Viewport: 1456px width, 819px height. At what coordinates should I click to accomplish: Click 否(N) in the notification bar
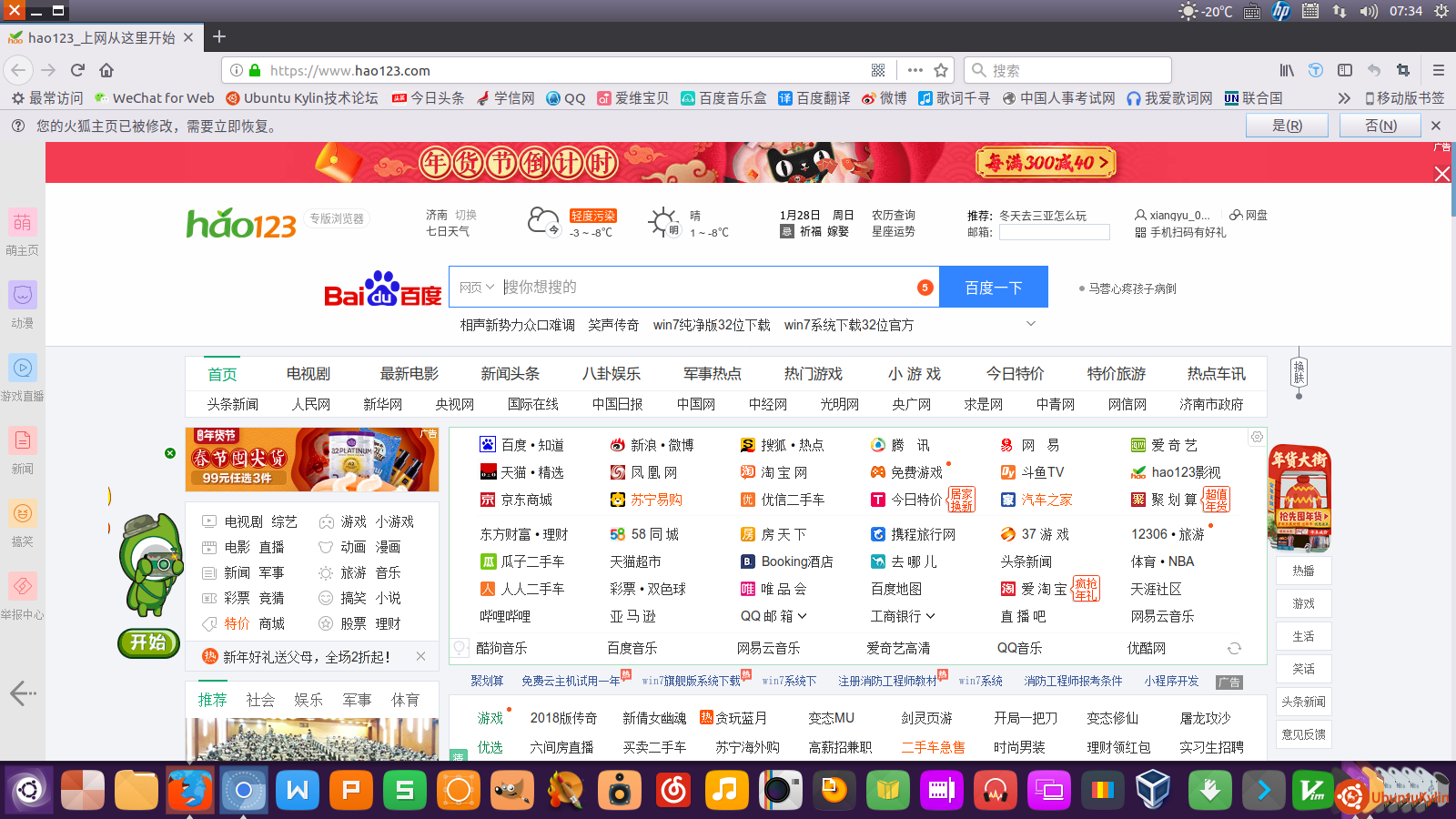(x=1380, y=126)
